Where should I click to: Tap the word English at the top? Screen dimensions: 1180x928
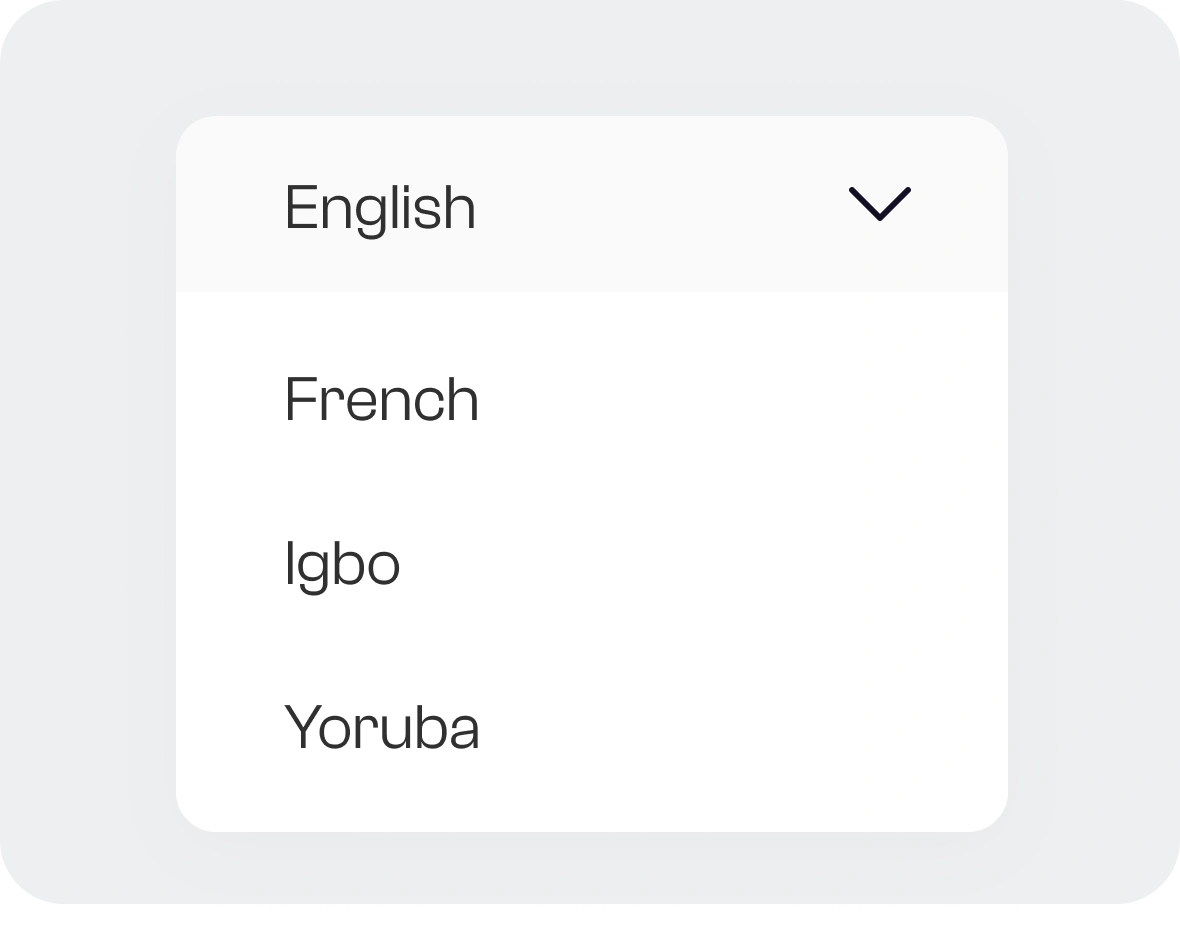[x=380, y=207]
